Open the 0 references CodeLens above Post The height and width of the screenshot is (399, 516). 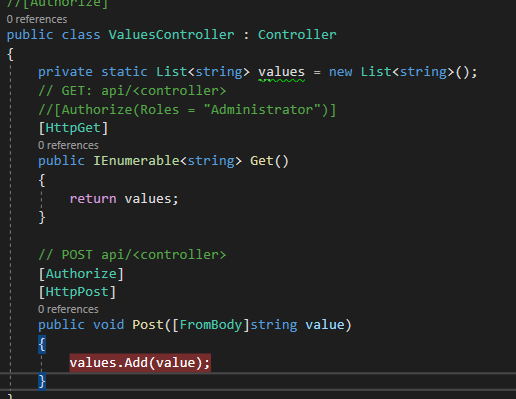pos(68,309)
